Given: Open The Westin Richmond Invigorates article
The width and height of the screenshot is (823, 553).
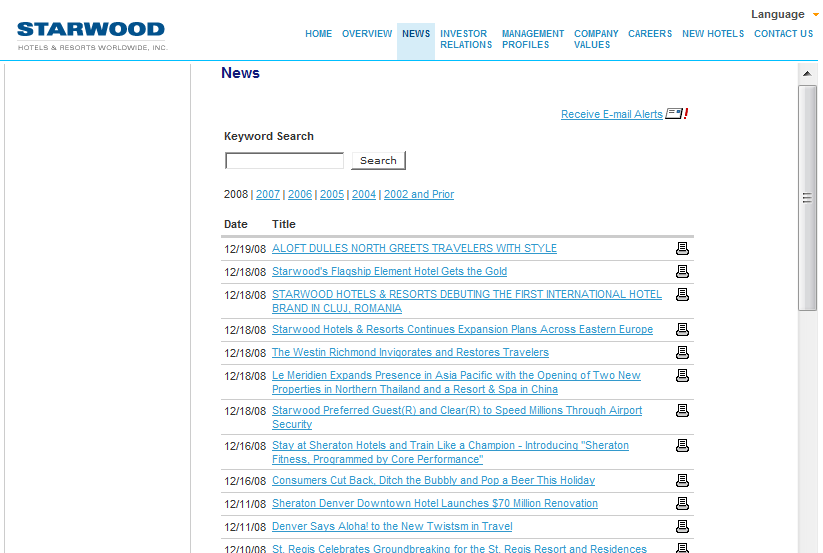Looking at the screenshot, I should (410, 353).
